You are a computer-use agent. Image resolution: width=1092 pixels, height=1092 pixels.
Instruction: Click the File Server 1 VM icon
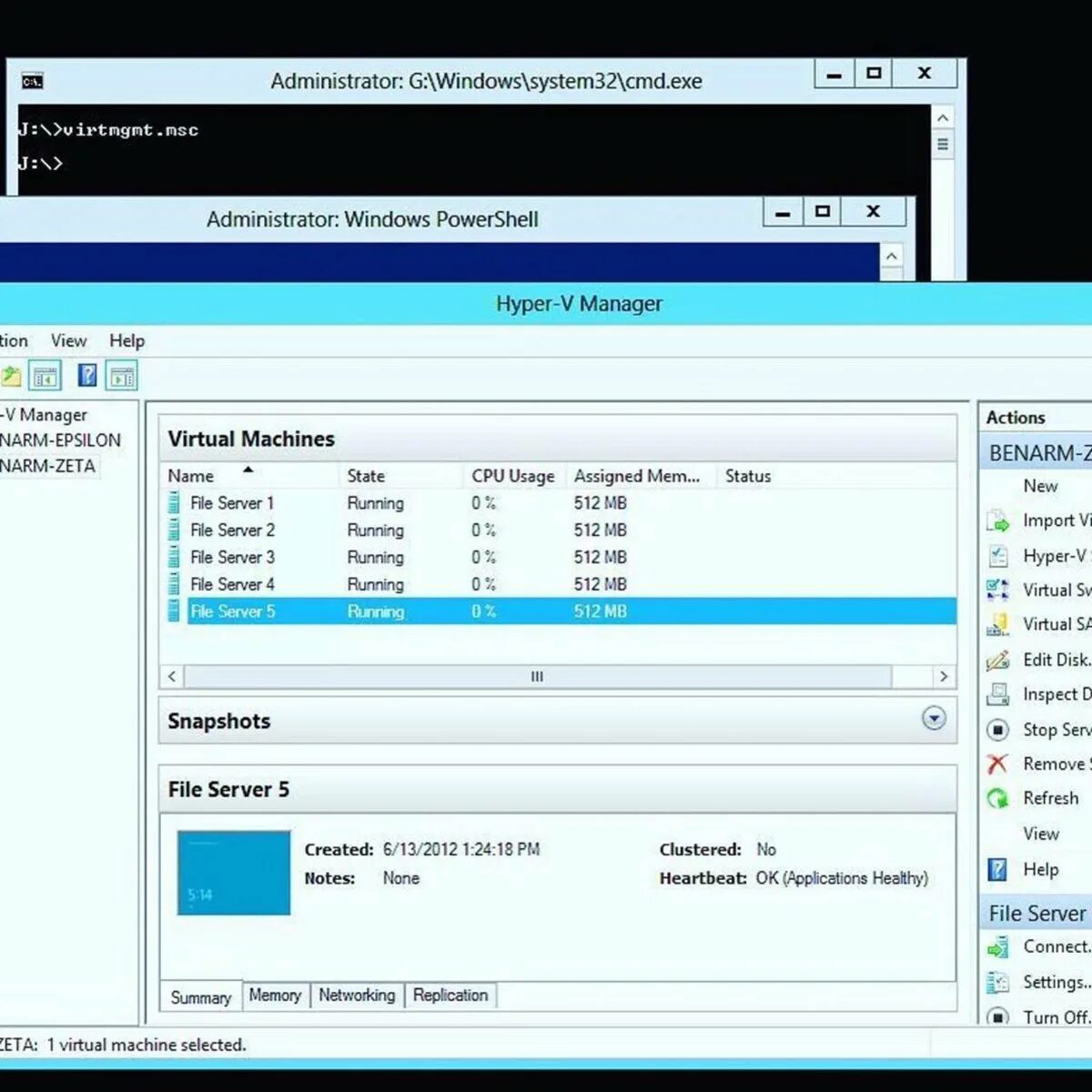174,503
